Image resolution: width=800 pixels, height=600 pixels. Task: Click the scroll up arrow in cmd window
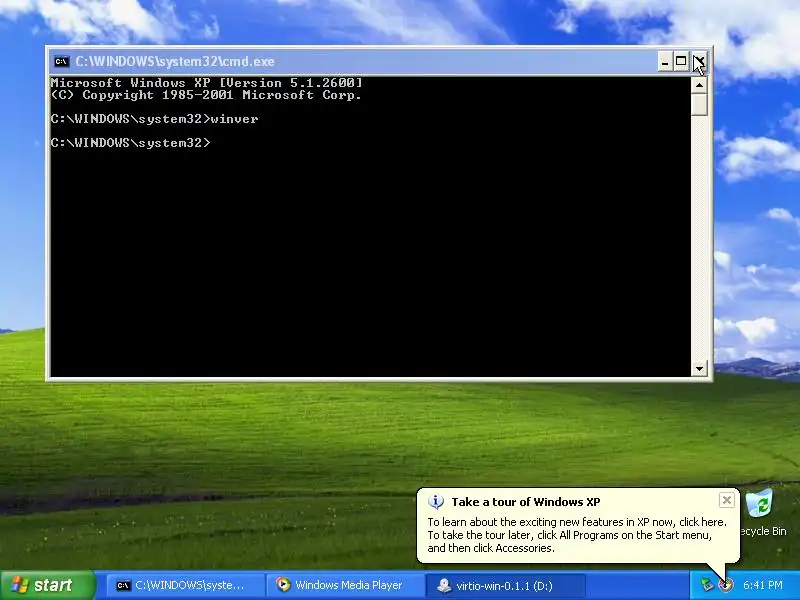tap(699, 85)
